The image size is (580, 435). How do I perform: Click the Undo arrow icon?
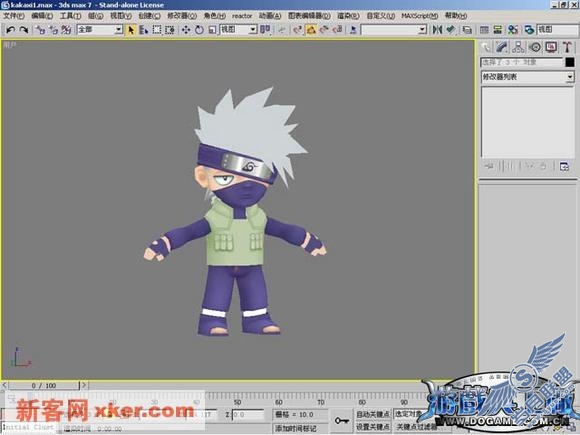[10, 30]
